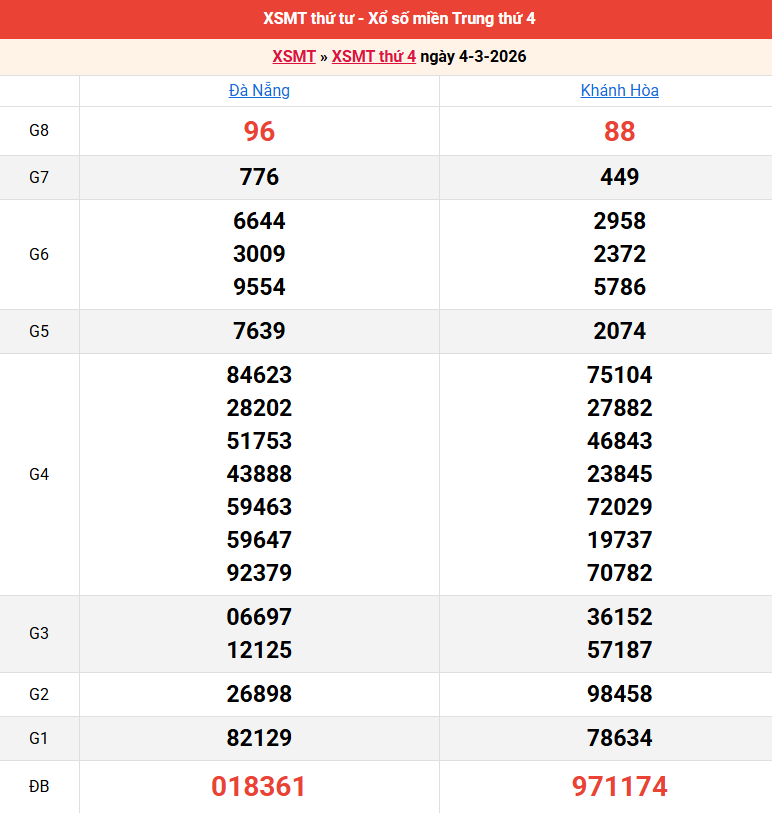Select Đà Nẵng G7 number 776
The image size is (772, 813).
point(259,177)
